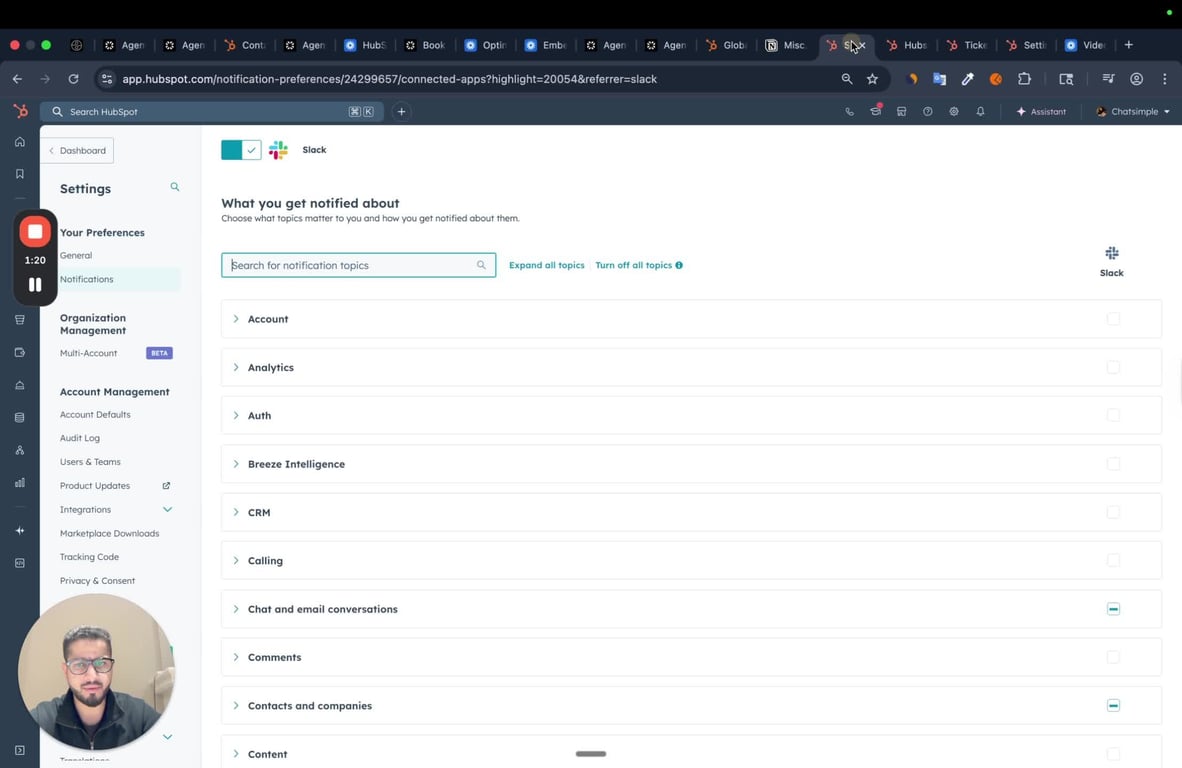Bookmark this page with the star icon

(872, 79)
